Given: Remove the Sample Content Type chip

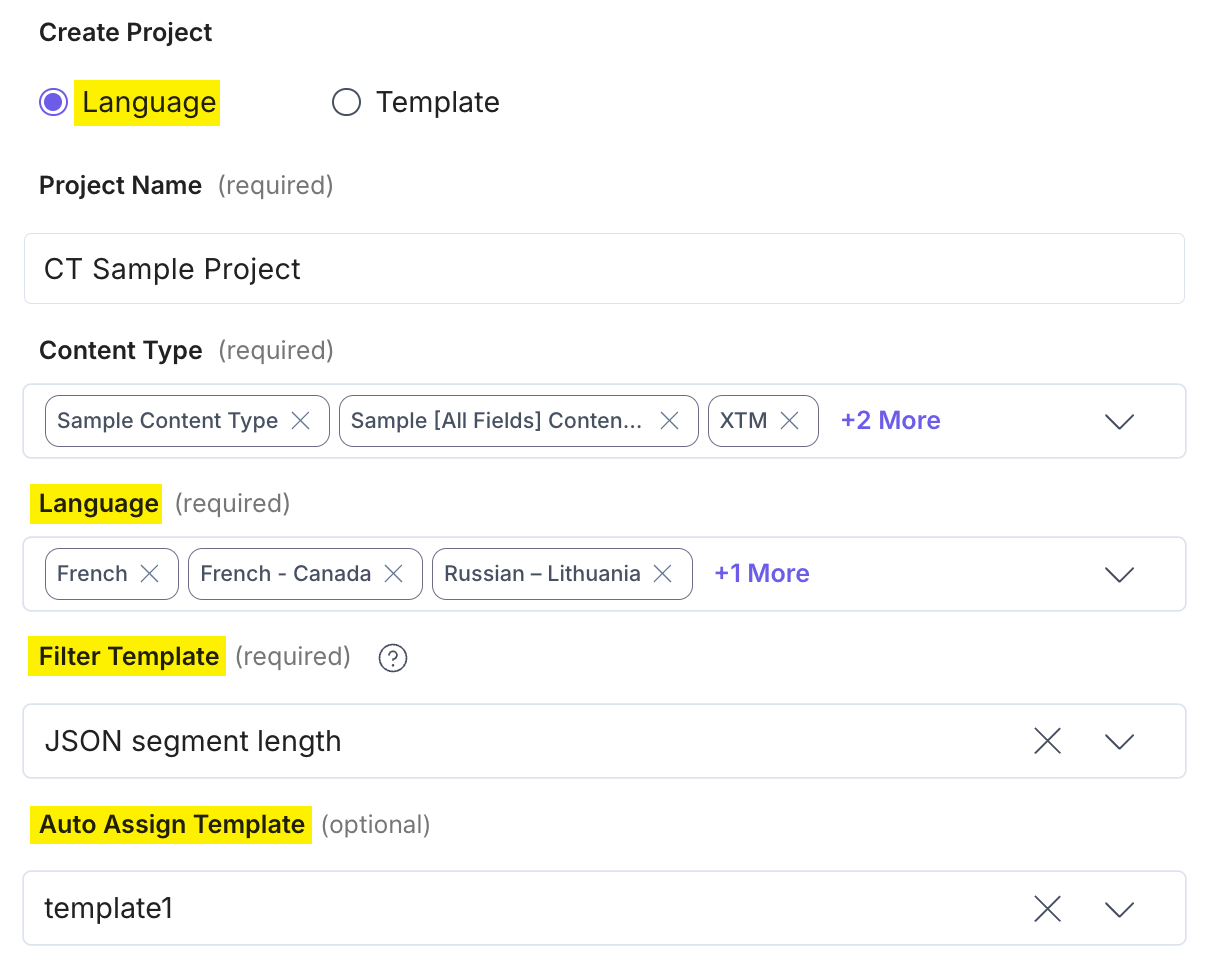Looking at the screenshot, I should (300, 421).
